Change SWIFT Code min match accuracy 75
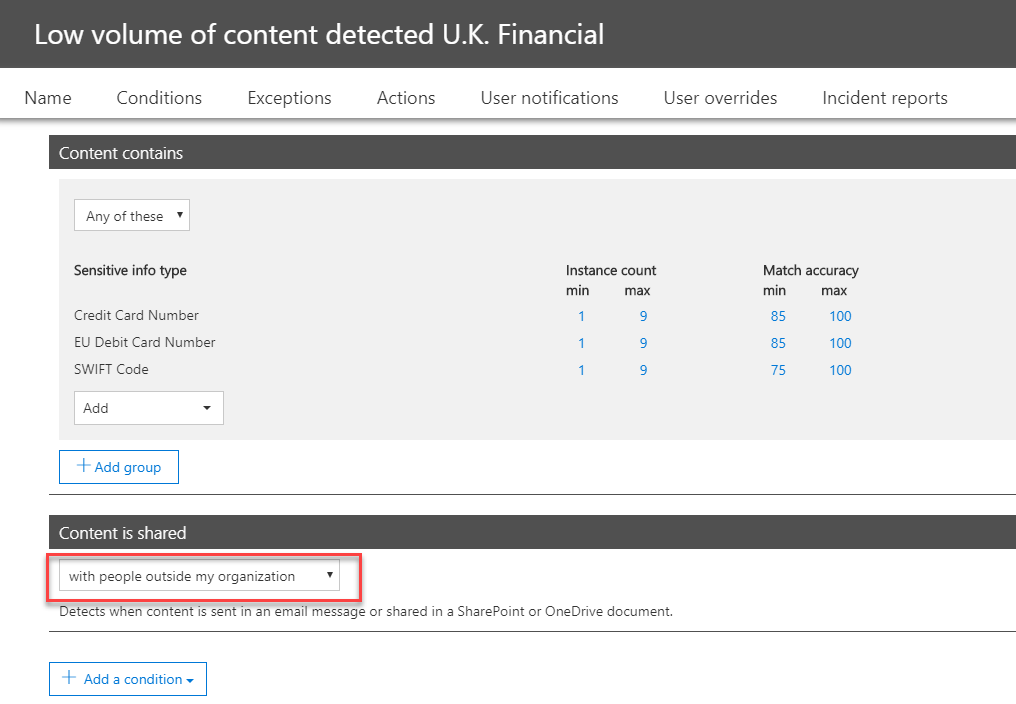 [777, 370]
